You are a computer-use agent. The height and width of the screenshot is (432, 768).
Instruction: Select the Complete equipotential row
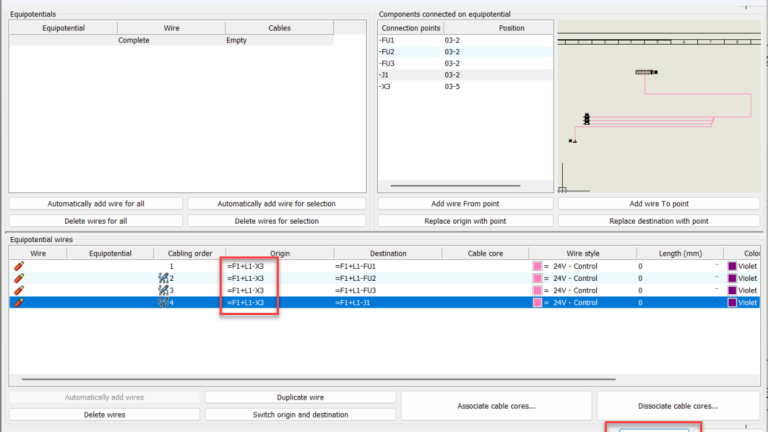click(171, 40)
